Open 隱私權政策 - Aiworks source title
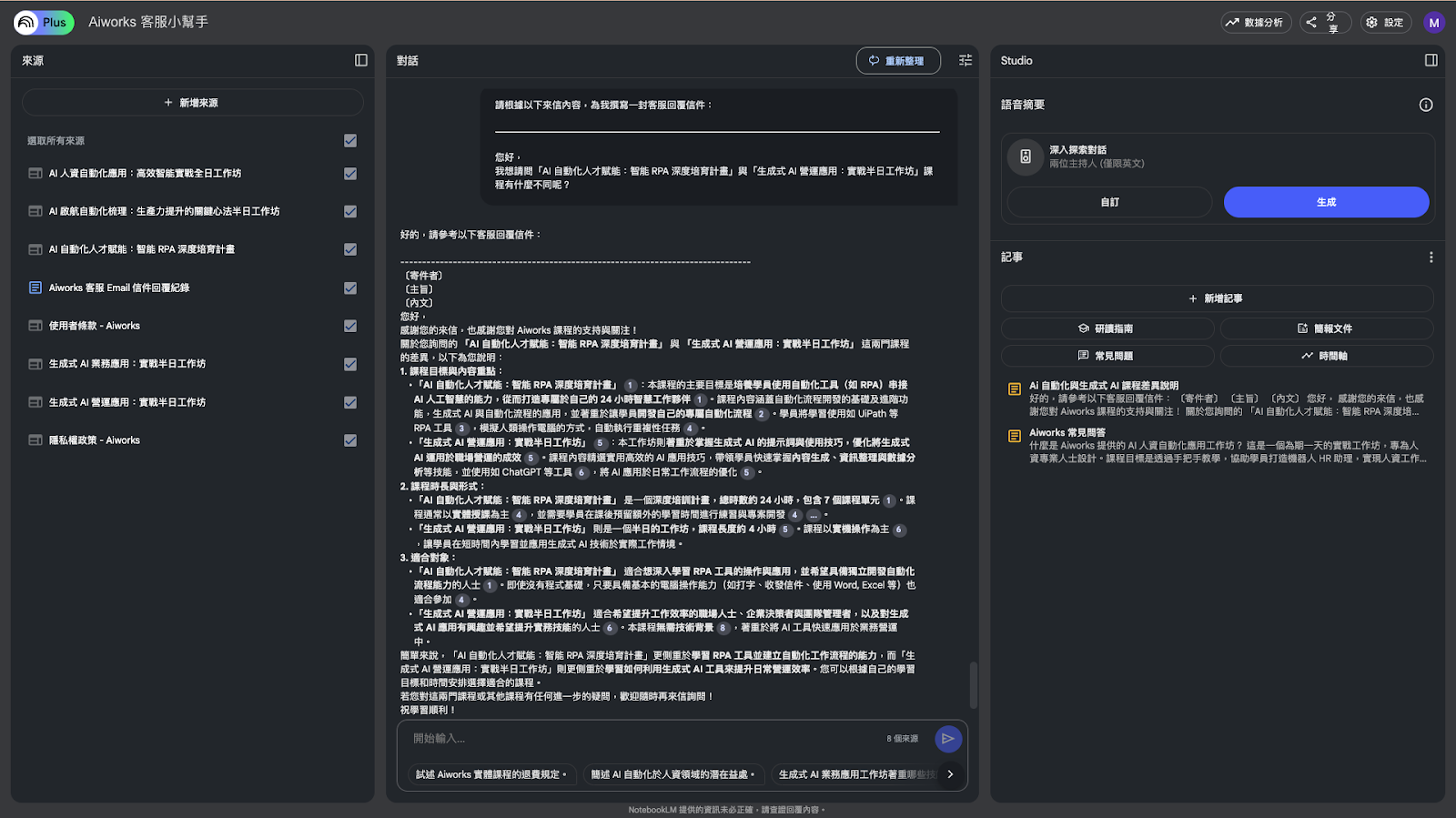The height and width of the screenshot is (818, 1456). coord(95,440)
